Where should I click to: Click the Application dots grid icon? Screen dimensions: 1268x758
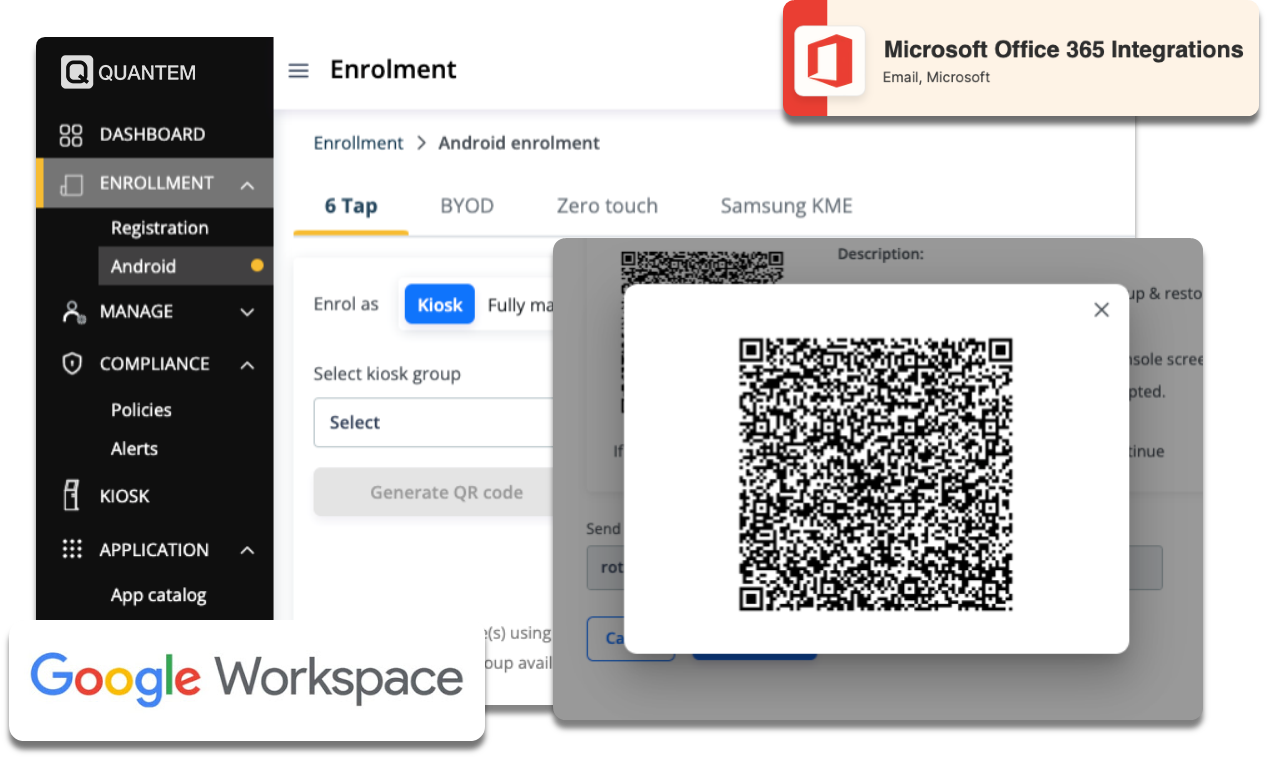pos(71,549)
